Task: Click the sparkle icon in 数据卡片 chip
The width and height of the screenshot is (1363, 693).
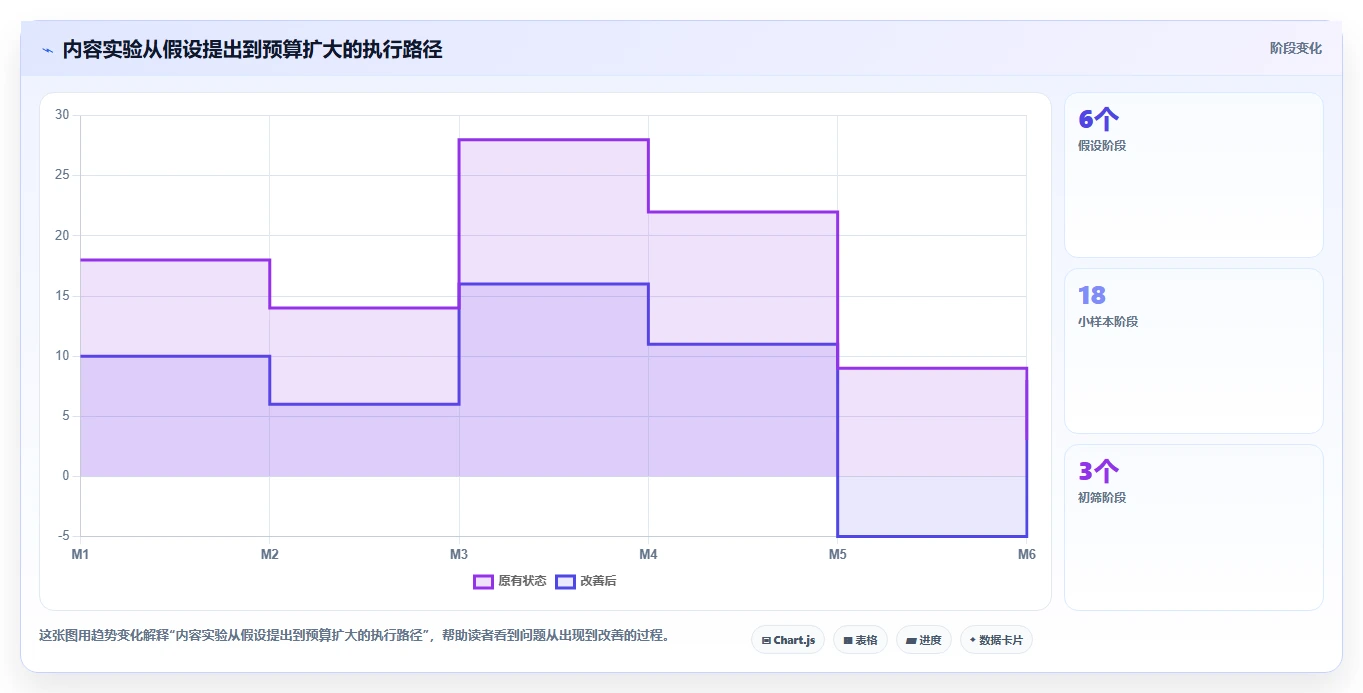Action: (x=973, y=640)
